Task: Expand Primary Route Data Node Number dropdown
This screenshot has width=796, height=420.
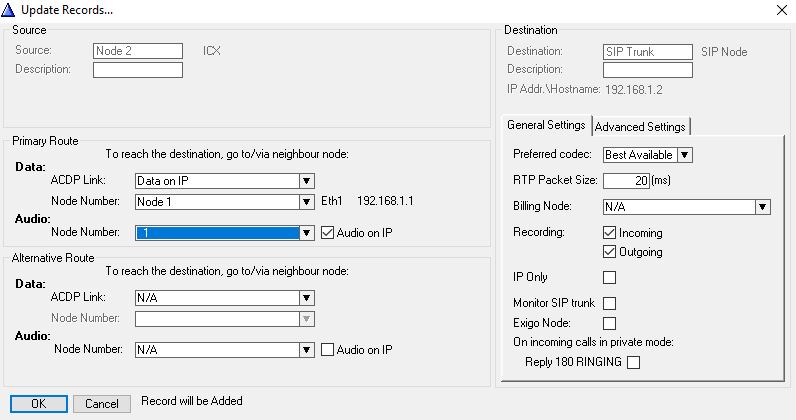Action: (306, 202)
